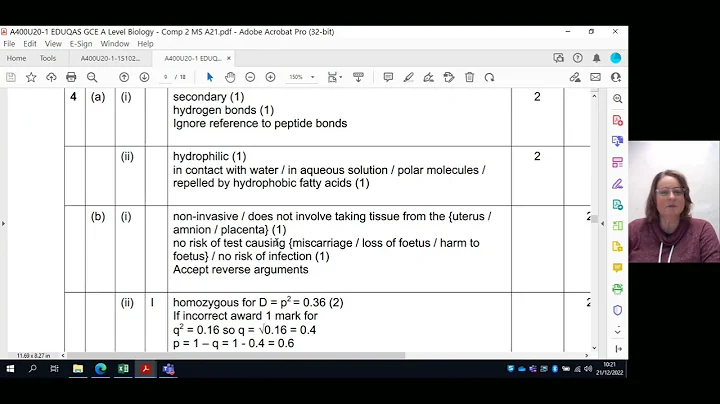The width and height of the screenshot is (720, 404).
Task: Open the File menu
Action: (9, 44)
